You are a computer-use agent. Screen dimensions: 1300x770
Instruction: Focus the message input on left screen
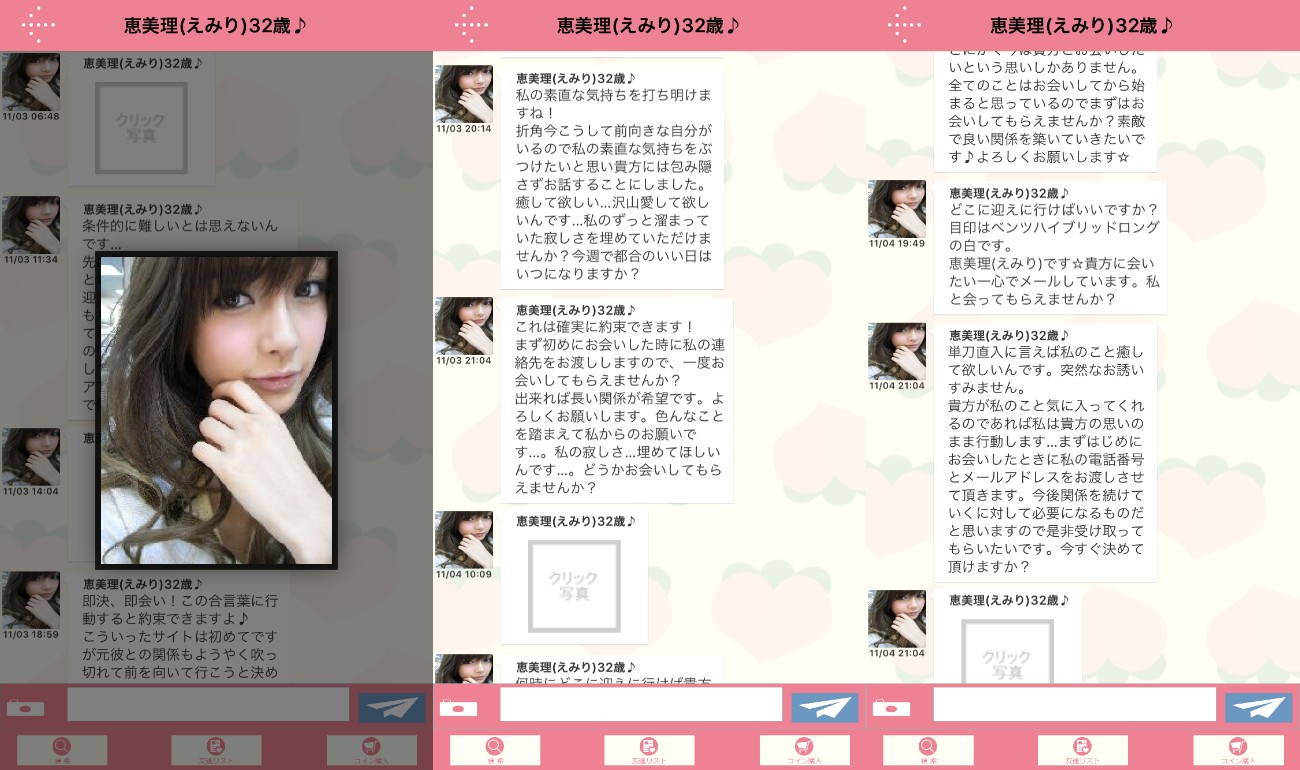coord(208,704)
